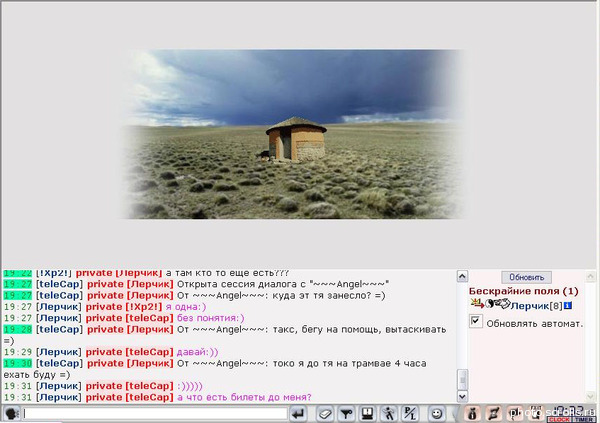The image size is (600, 423).
Task: Click the hut landscape image
Action: 295,134
